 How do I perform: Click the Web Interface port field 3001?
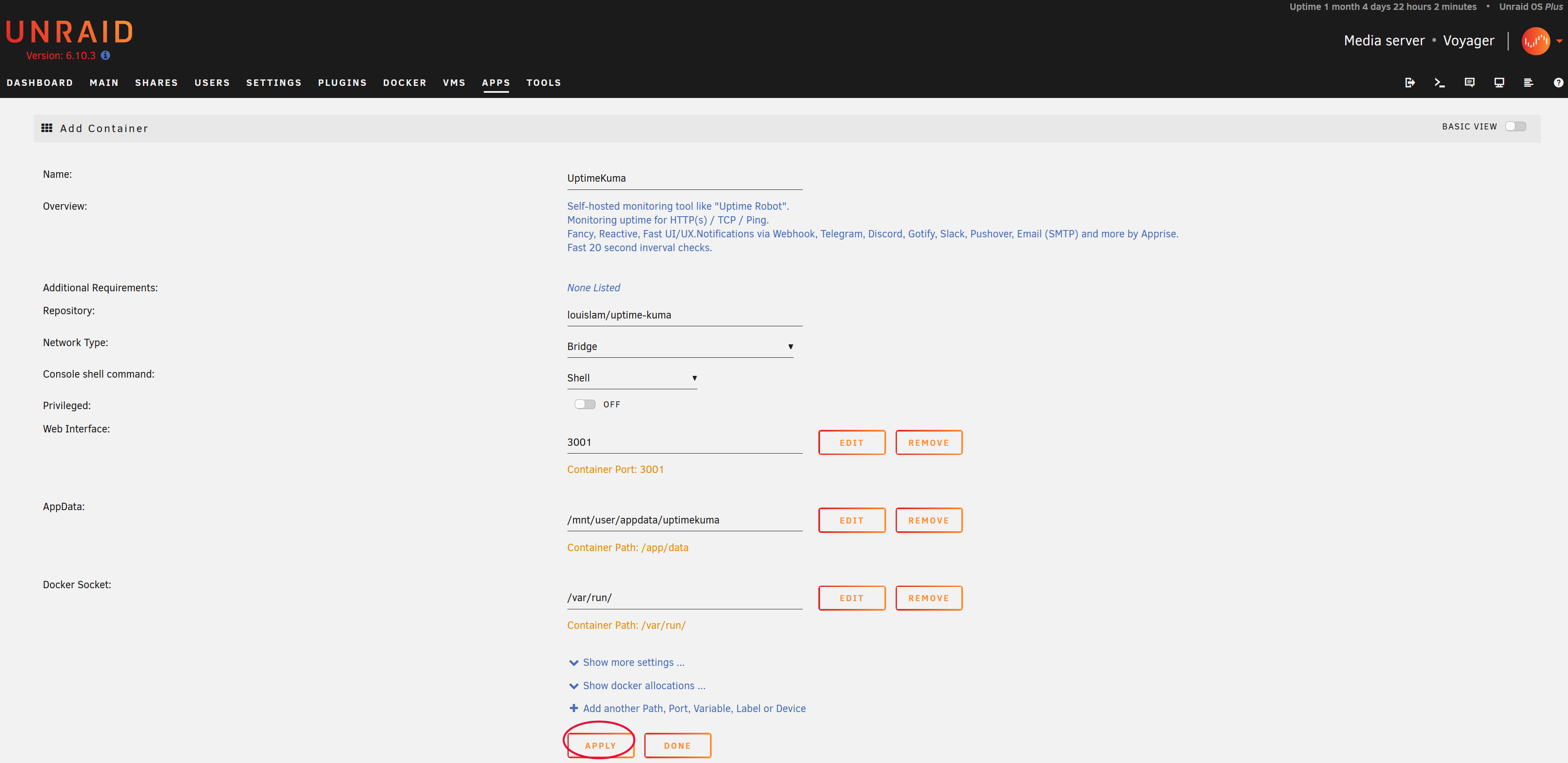coord(684,442)
